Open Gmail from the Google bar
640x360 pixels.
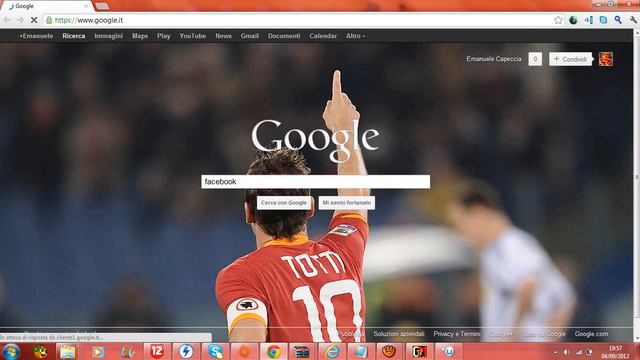(x=250, y=36)
